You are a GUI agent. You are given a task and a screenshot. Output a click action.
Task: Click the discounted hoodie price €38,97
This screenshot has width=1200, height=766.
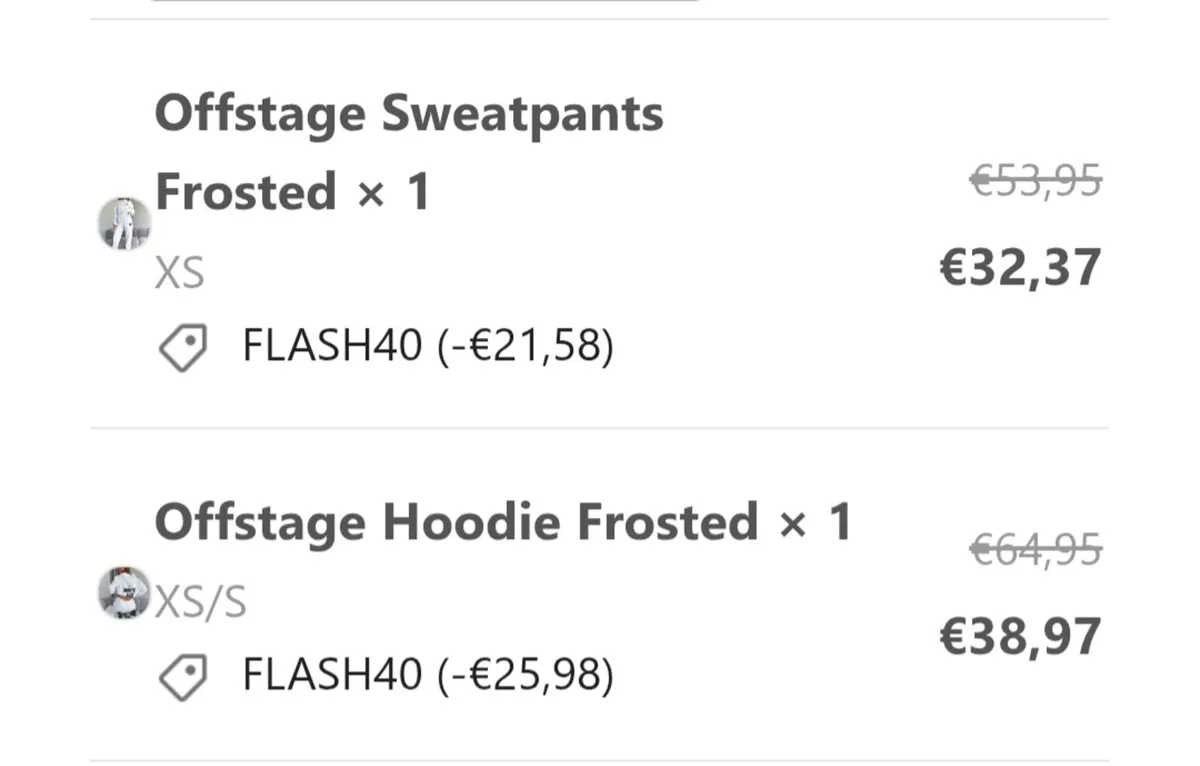coord(1020,635)
